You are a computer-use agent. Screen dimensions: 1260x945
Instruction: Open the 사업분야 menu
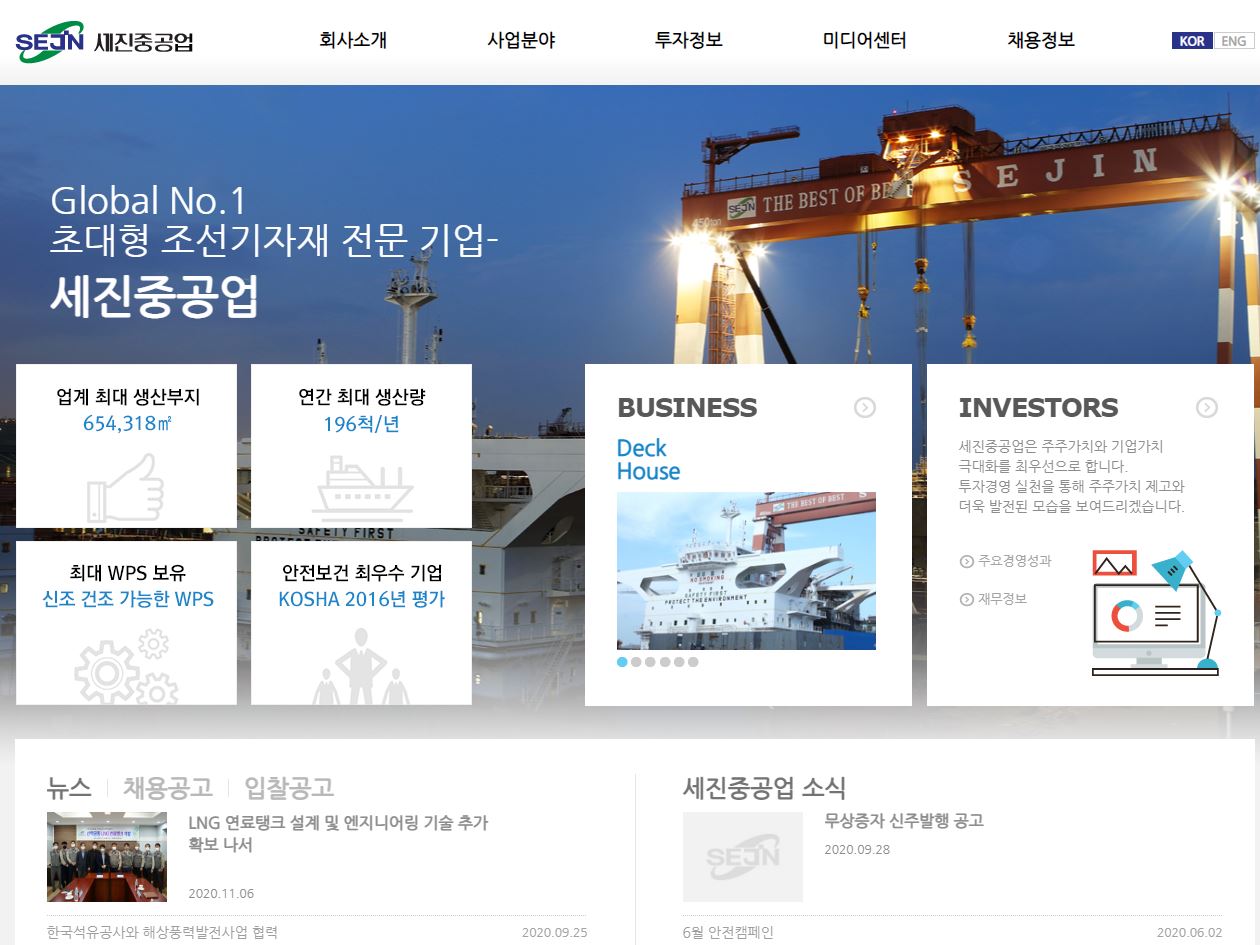click(x=521, y=41)
